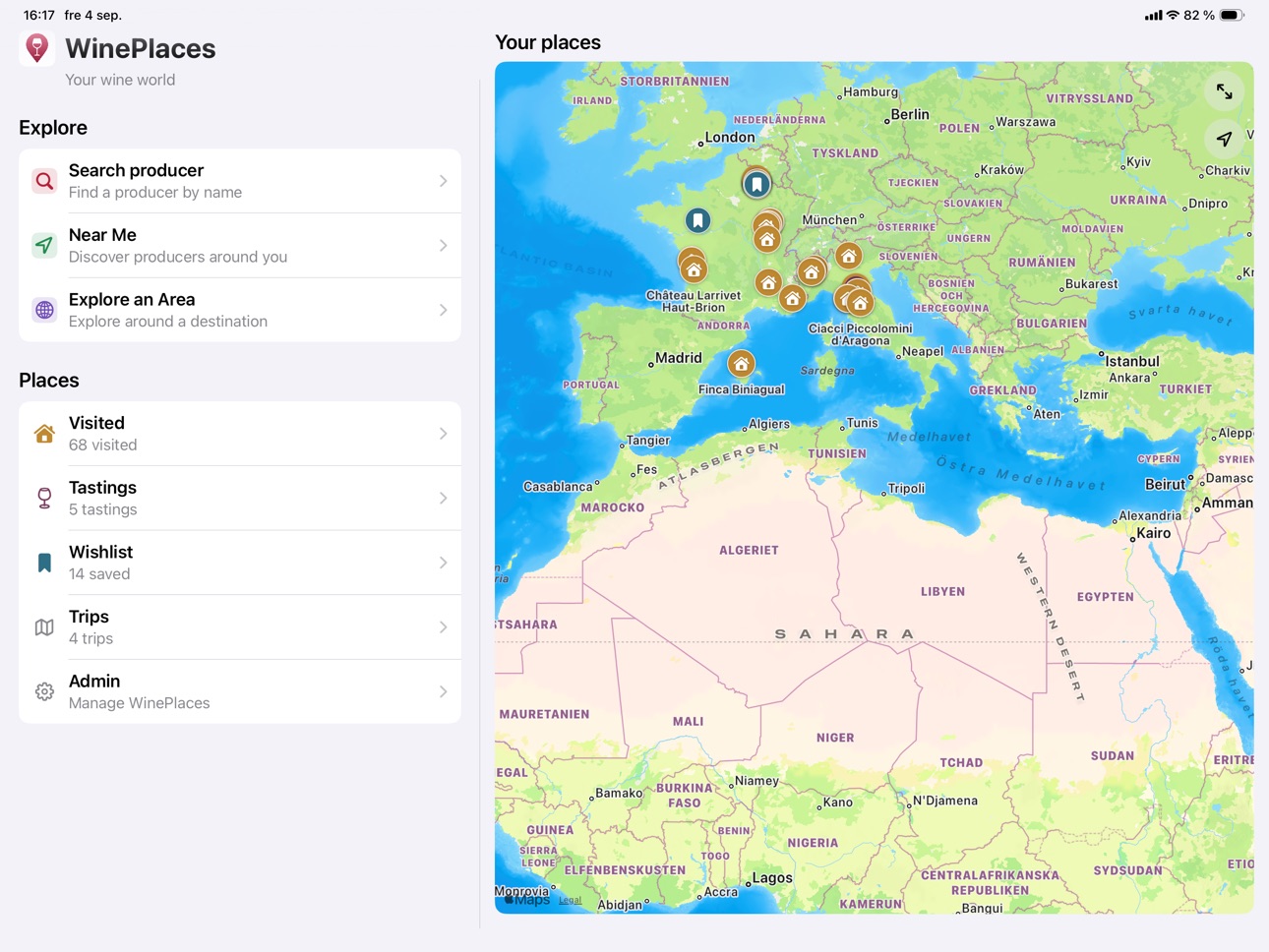The height and width of the screenshot is (952, 1269).
Task: Open the Search producer chevron
Action: point(444,181)
